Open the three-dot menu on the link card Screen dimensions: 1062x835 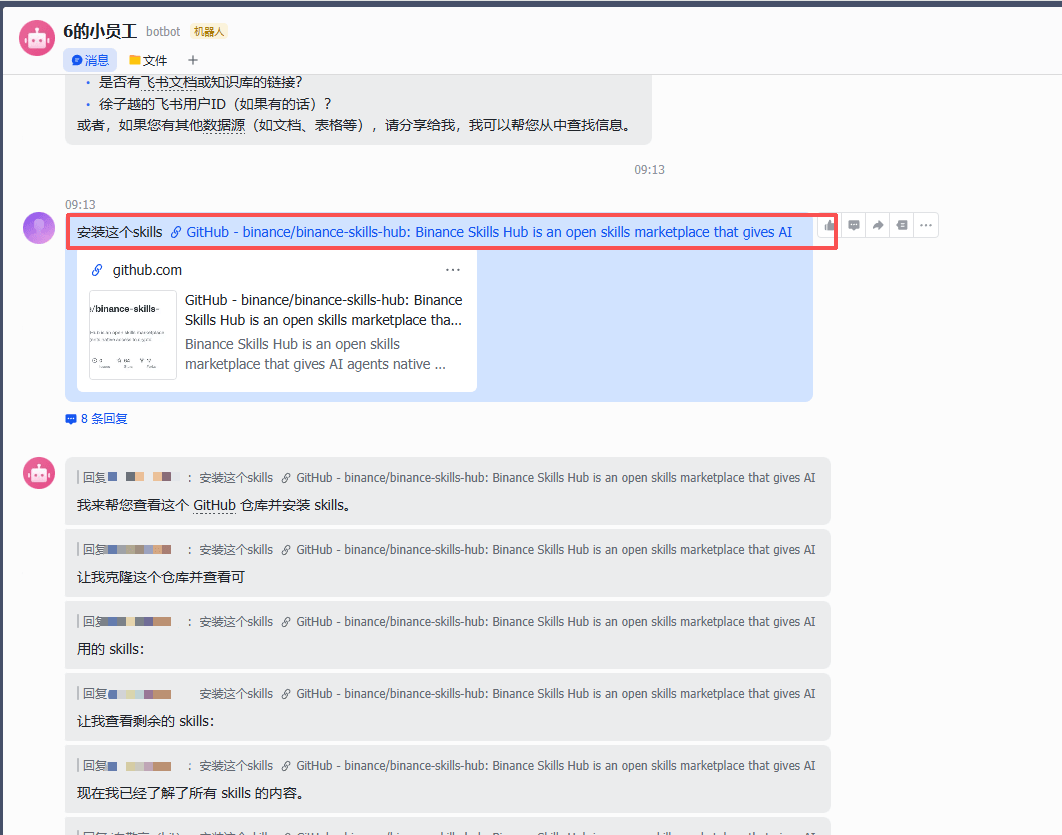[x=453, y=269]
